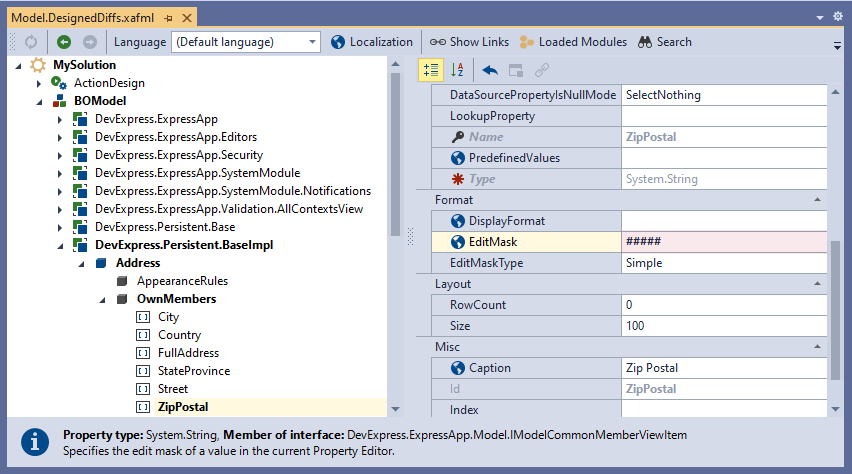
Task: Click the reload/refresh toolbar icon
Action: pyautogui.click(x=31, y=42)
